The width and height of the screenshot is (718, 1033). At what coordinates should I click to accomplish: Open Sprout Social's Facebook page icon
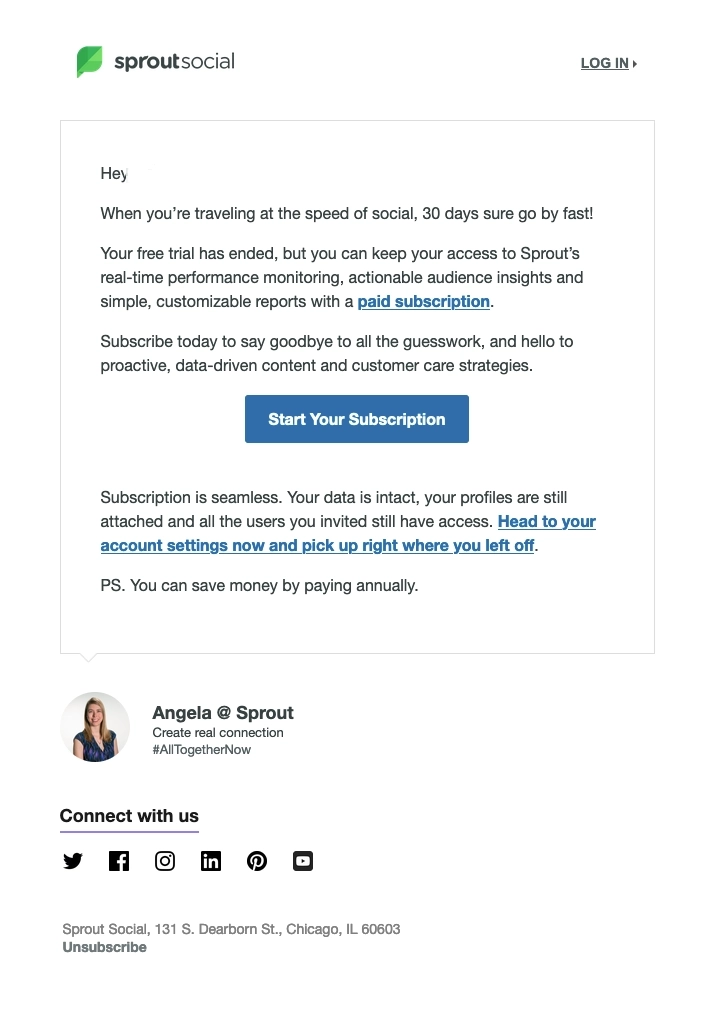[119, 860]
